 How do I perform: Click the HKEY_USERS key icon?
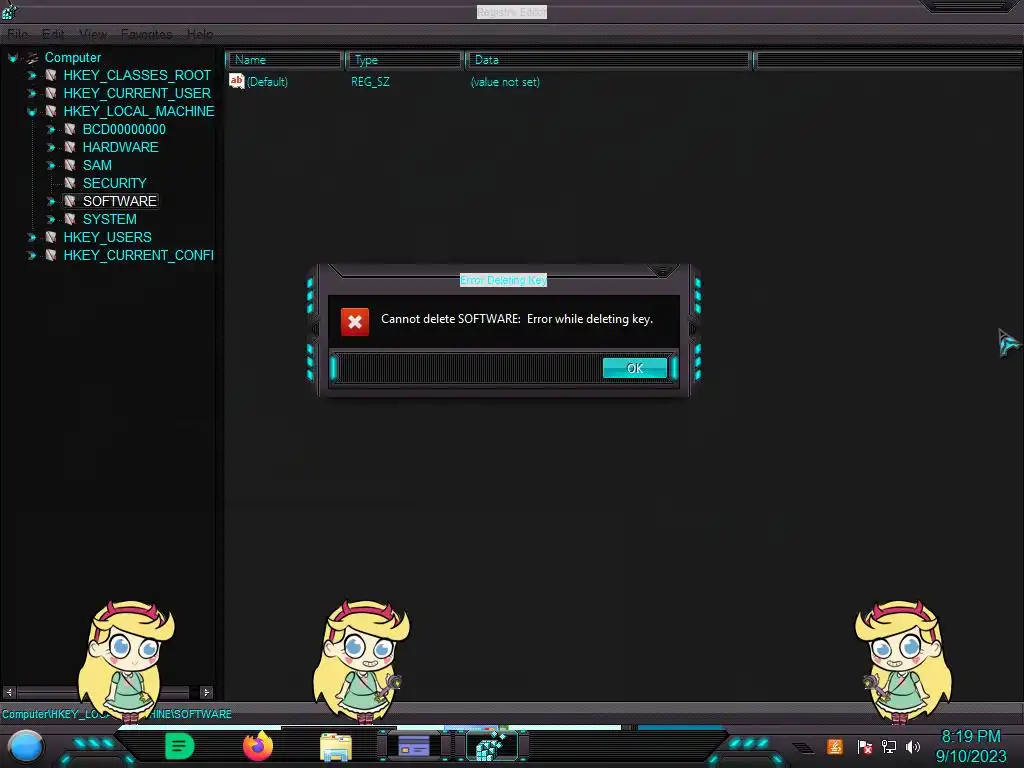point(50,237)
